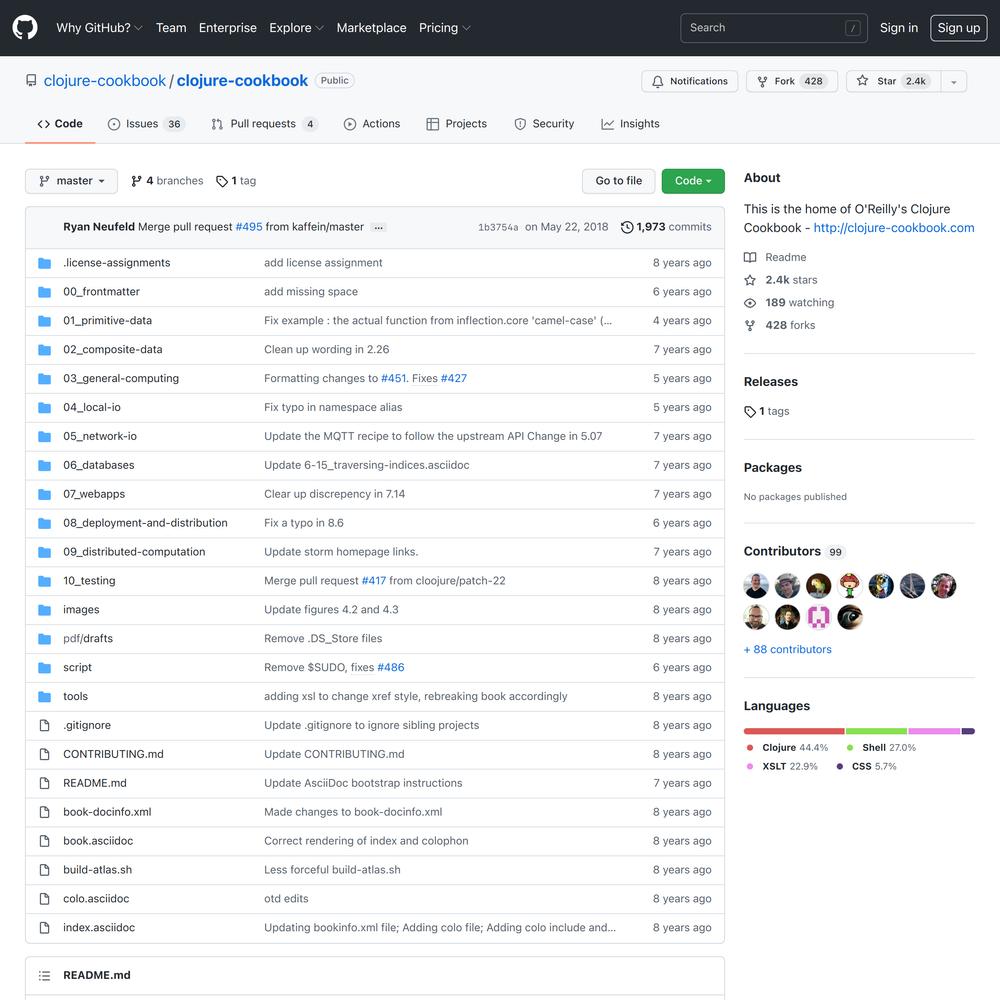The height and width of the screenshot is (1000, 1000).
Task: Expand the Star lists dropdown arrow
Action: 953,82
